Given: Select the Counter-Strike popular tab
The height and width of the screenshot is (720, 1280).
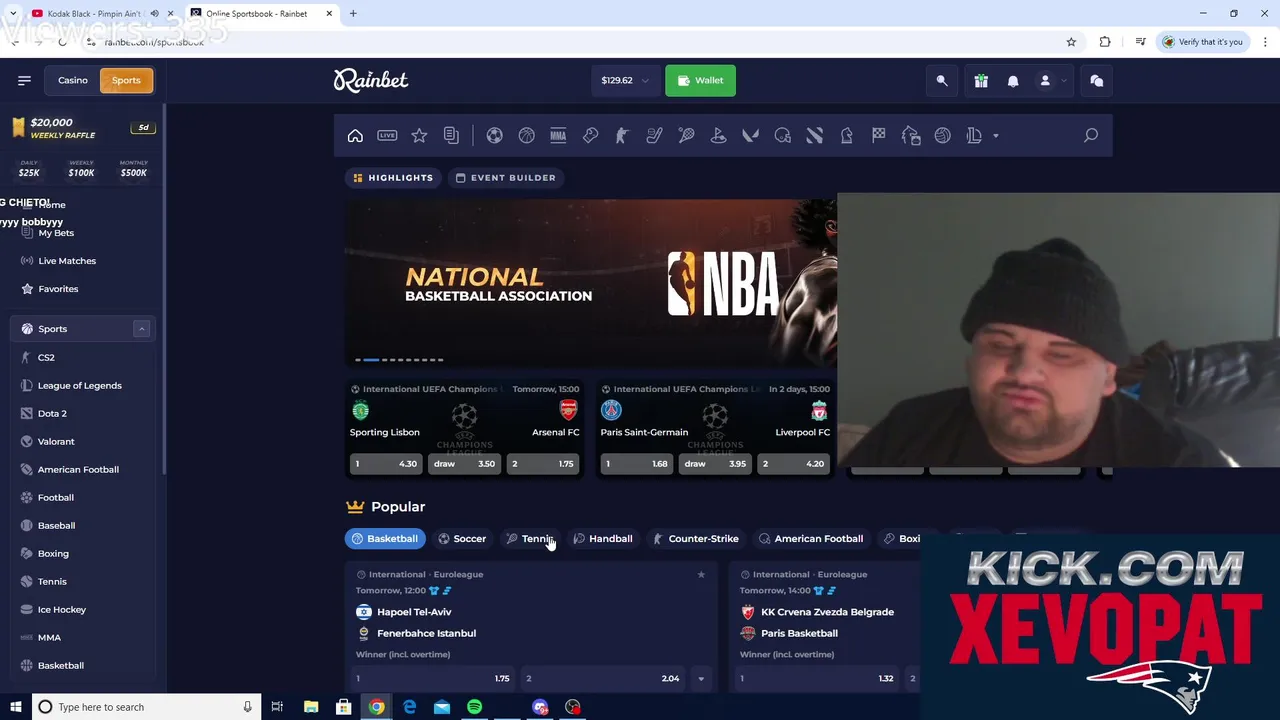Looking at the screenshot, I should (x=695, y=538).
